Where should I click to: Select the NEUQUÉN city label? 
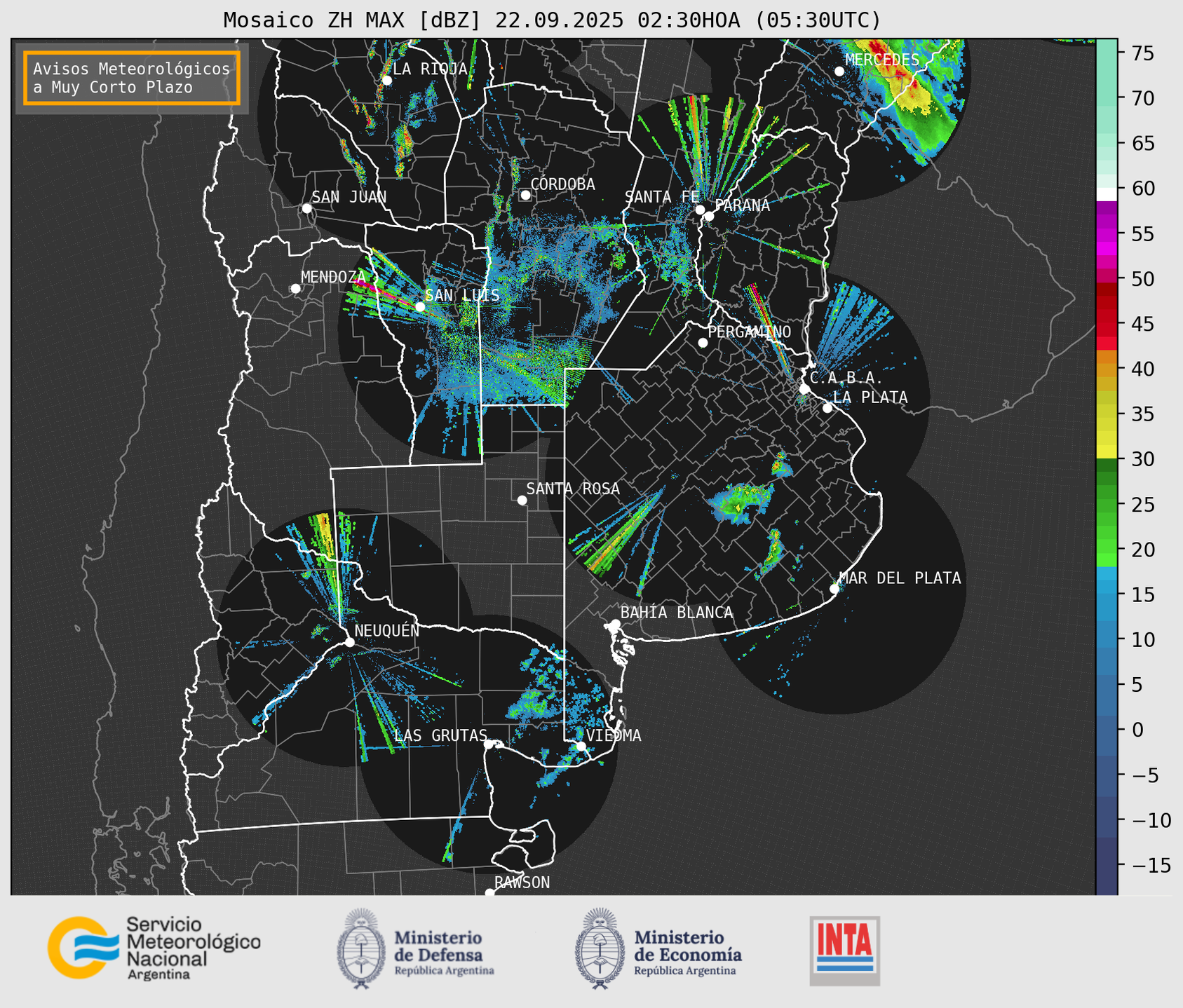tap(386, 630)
